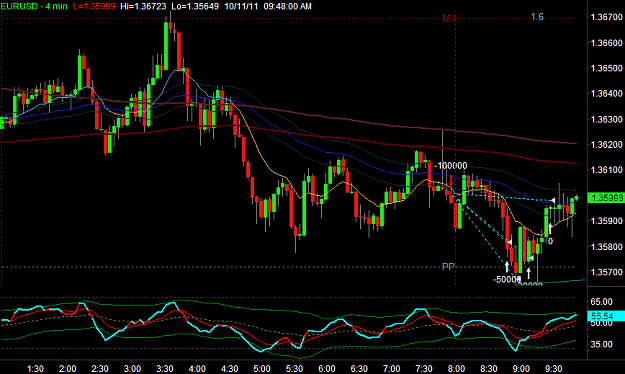
Task: Click the 6:00 time axis label
Action: (x=326, y=368)
